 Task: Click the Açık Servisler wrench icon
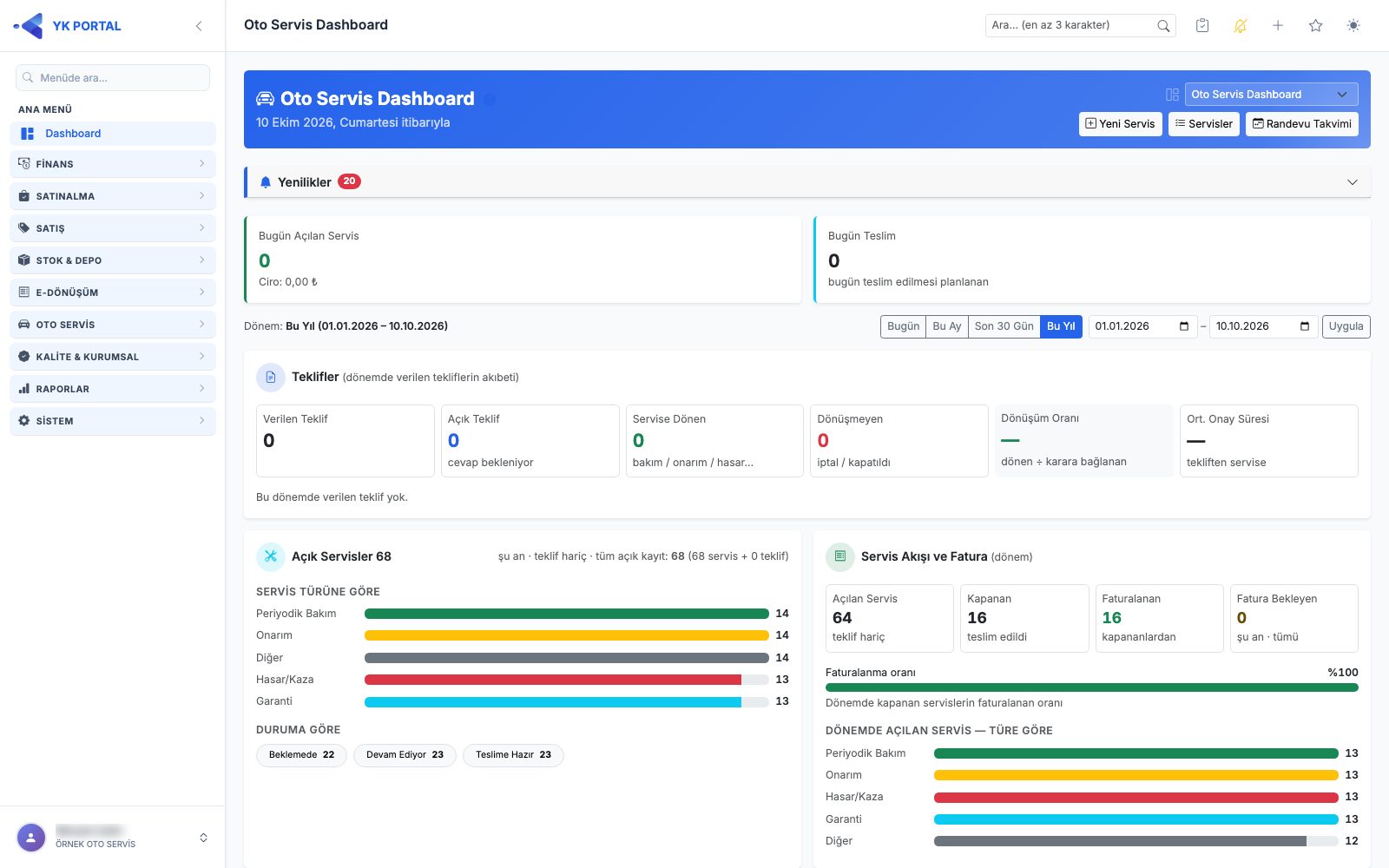271,556
